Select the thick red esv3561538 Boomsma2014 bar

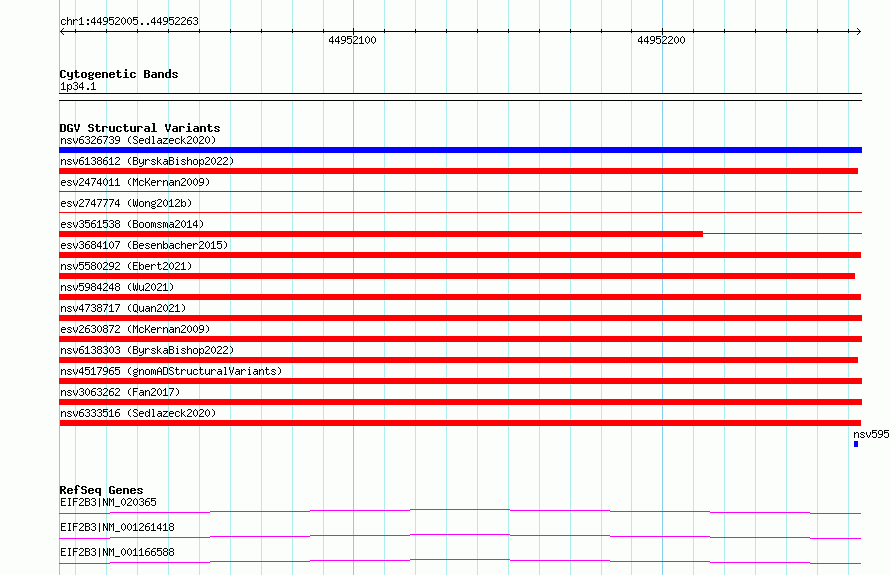[x=381, y=234]
